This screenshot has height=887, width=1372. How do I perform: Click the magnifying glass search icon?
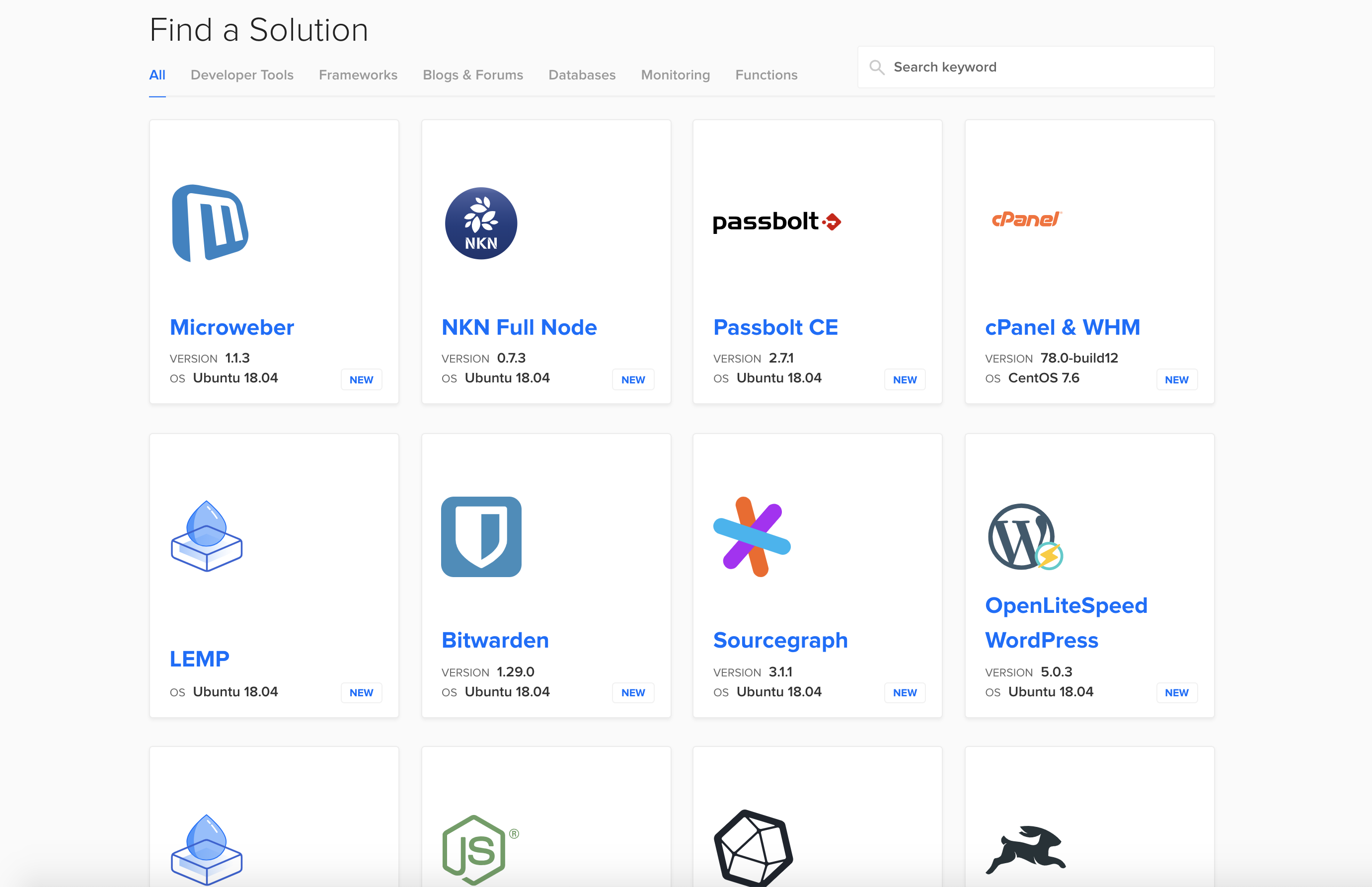click(x=877, y=67)
